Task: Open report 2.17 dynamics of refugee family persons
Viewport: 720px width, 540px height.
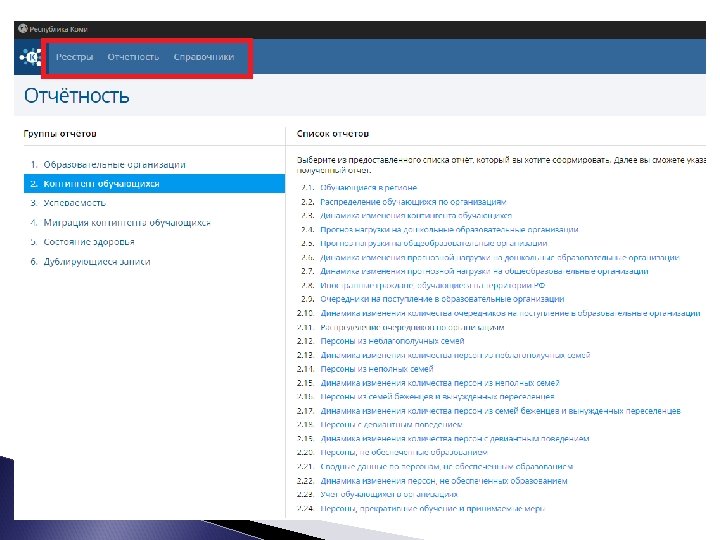Action: coord(501,411)
